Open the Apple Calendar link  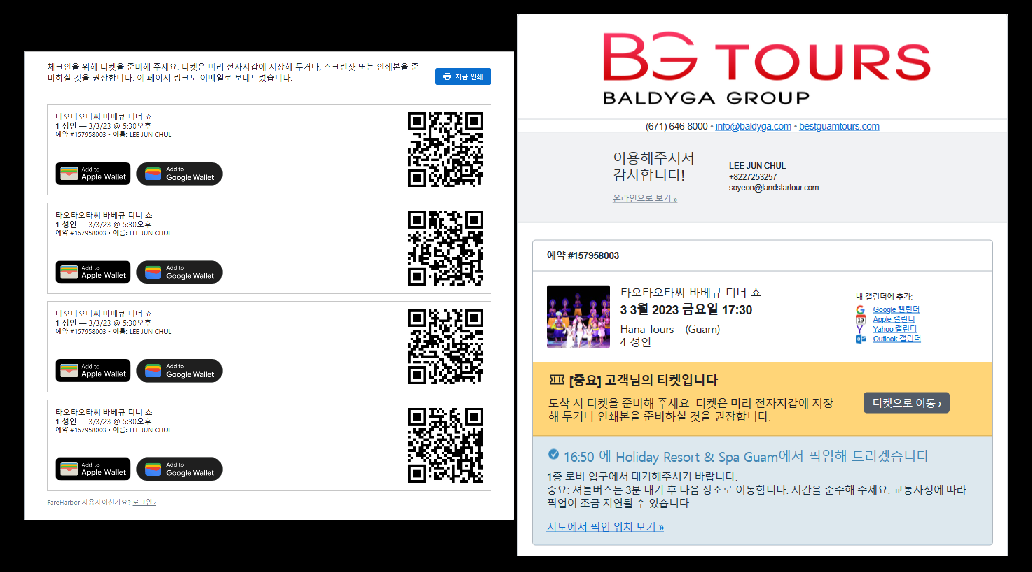click(x=895, y=320)
